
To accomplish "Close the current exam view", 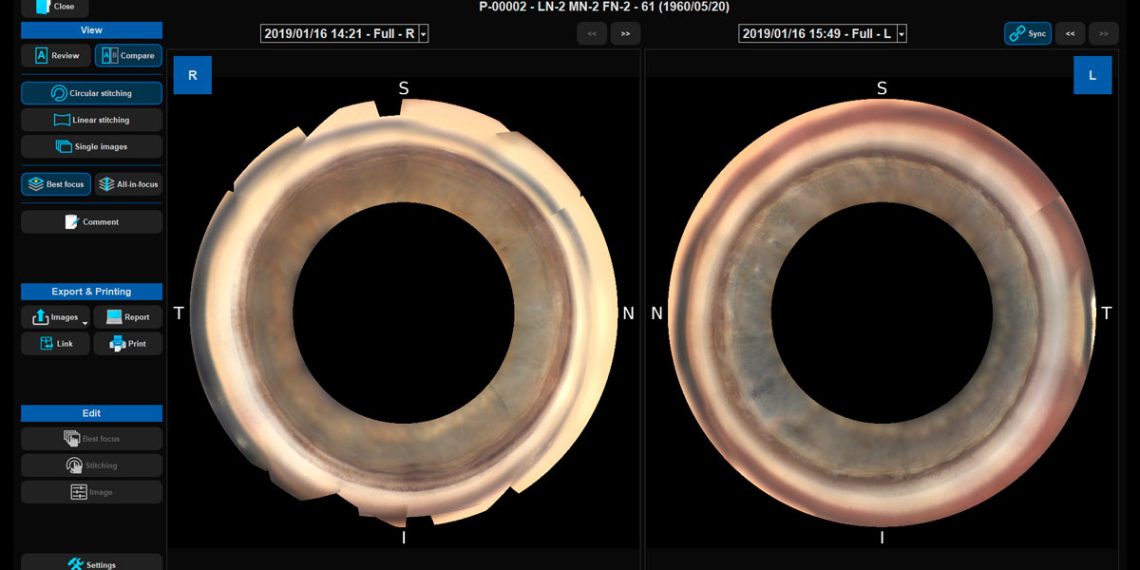I will tap(55, 6).
